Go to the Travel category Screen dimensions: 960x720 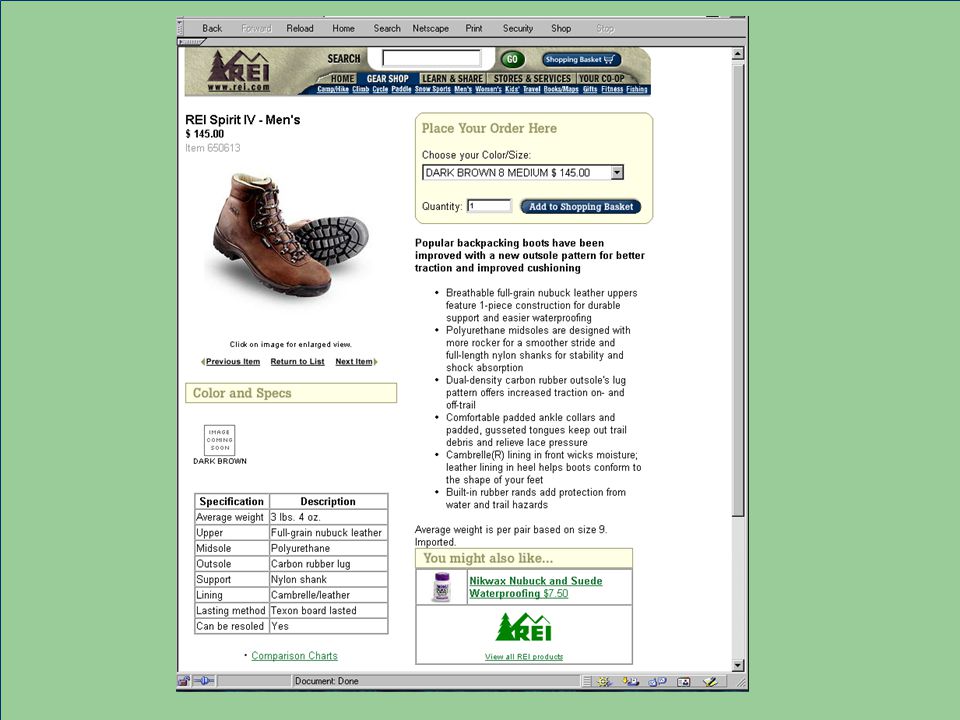pyautogui.click(x=531, y=89)
